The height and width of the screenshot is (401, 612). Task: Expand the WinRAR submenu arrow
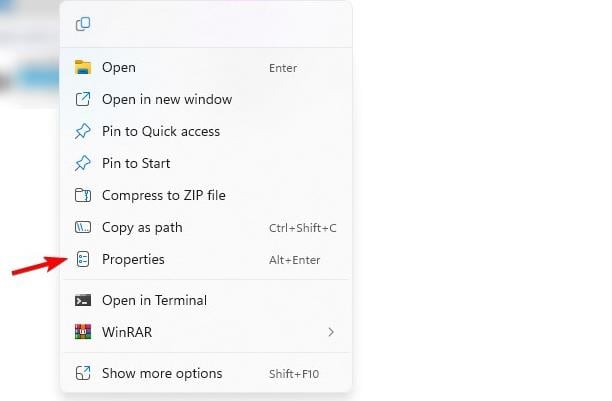(331, 332)
